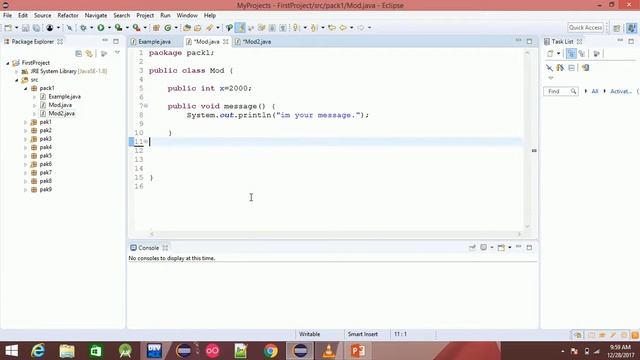Collapse the FirstProject tree node

click(x=7, y=63)
